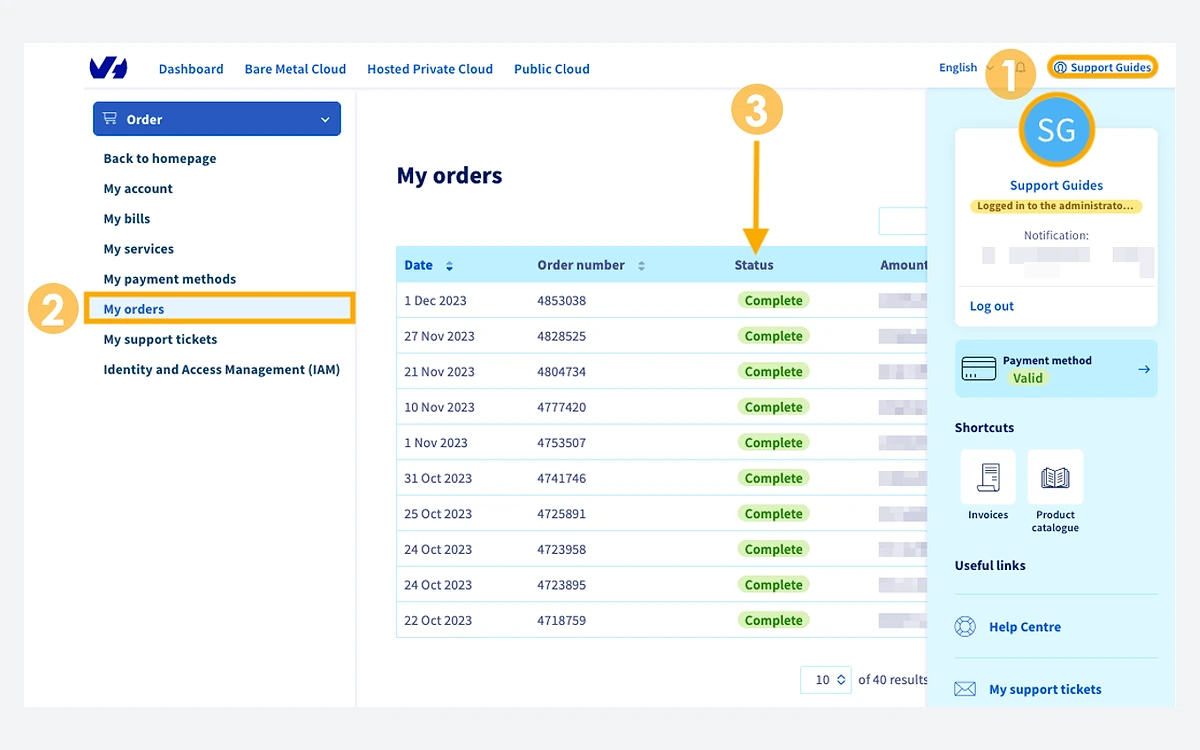This screenshot has width=1200, height=750.
Task: Click order number 4804734
Action: pyautogui.click(x=562, y=371)
